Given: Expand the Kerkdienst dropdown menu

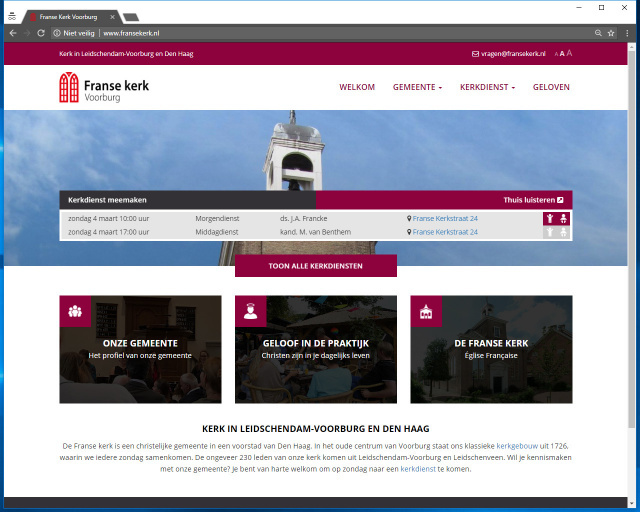Looking at the screenshot, I should (487, 87).
